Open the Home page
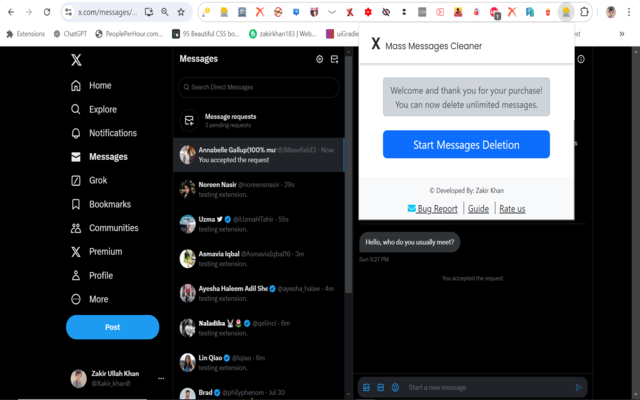This screenshot has width=640, height=400. [x=91, y=86]
